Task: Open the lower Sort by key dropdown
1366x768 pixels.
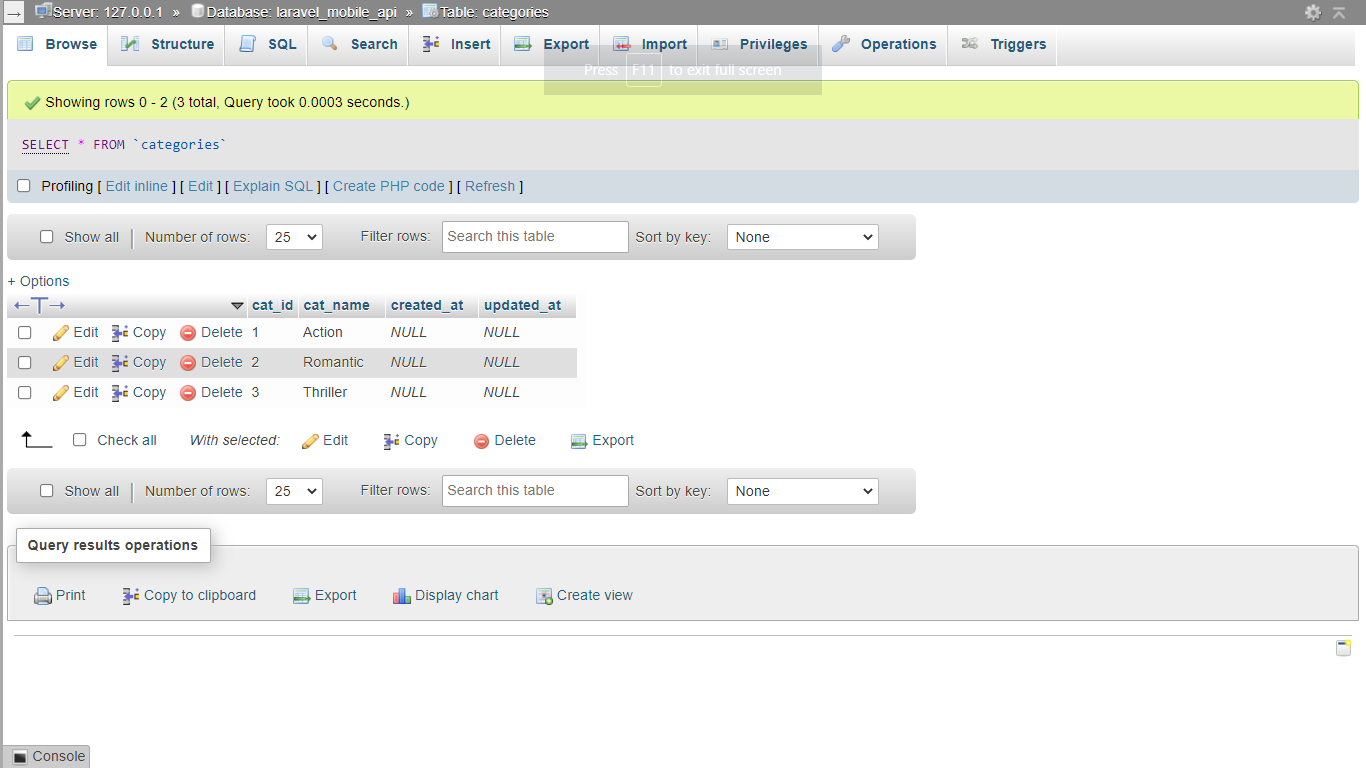Action: [803, 491]
